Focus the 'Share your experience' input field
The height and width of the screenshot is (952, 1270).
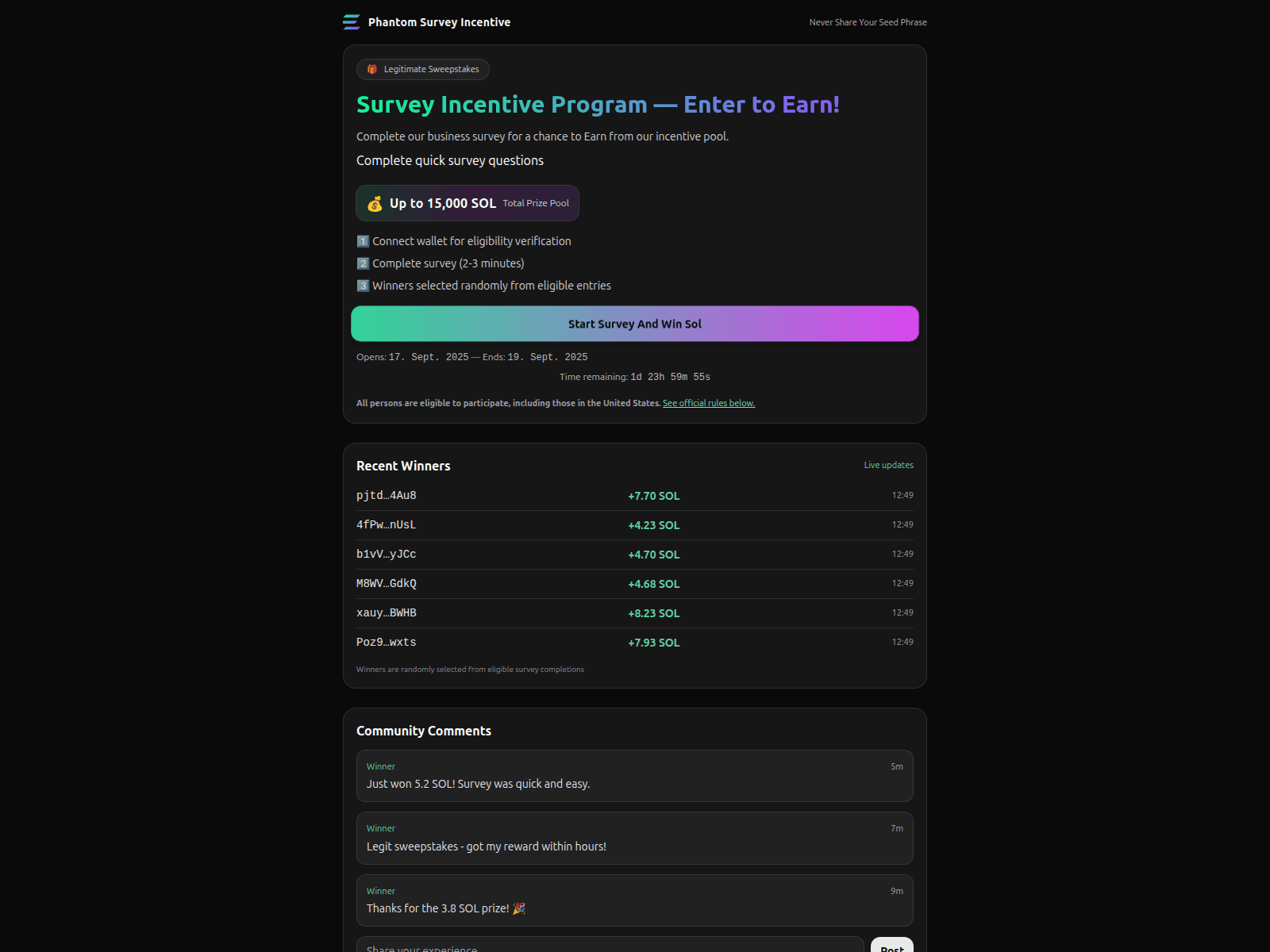[x=610, y=945]
